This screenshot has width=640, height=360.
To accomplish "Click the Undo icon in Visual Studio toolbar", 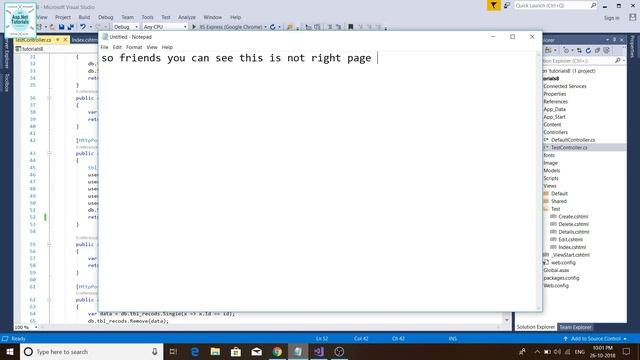I will click(83, 27).
